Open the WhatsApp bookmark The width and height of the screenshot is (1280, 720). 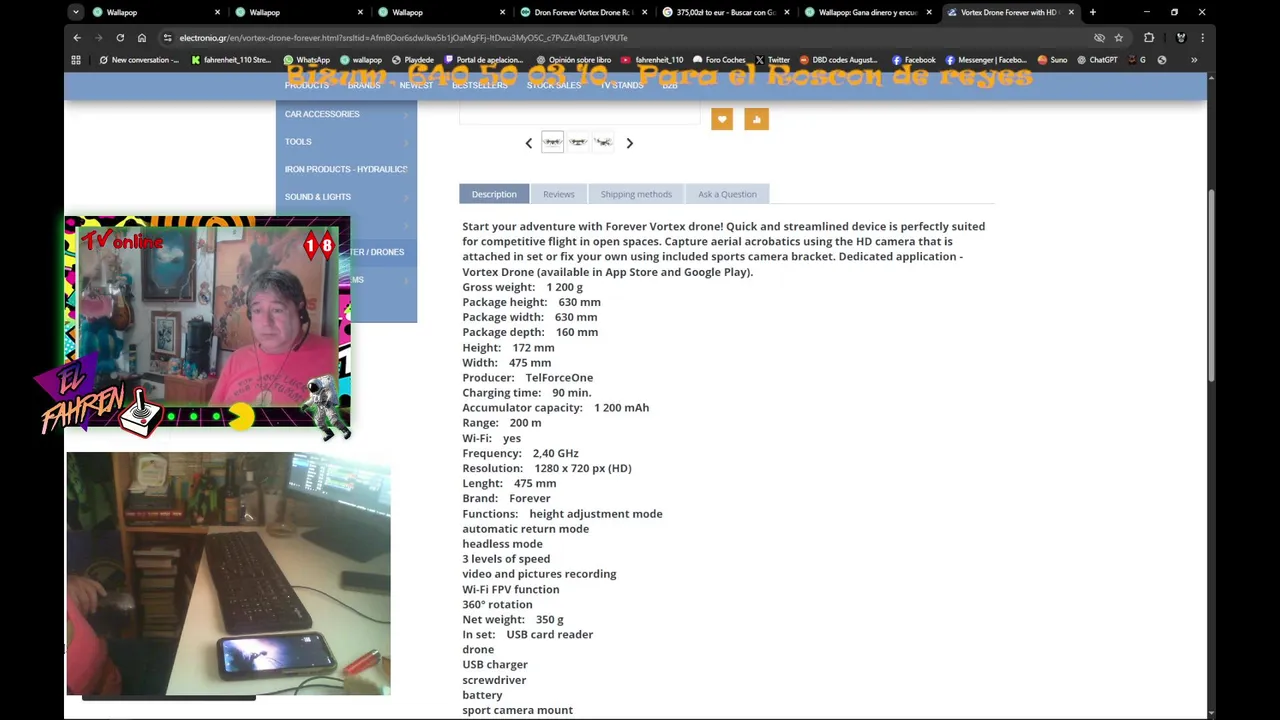[x=307, y=60]
